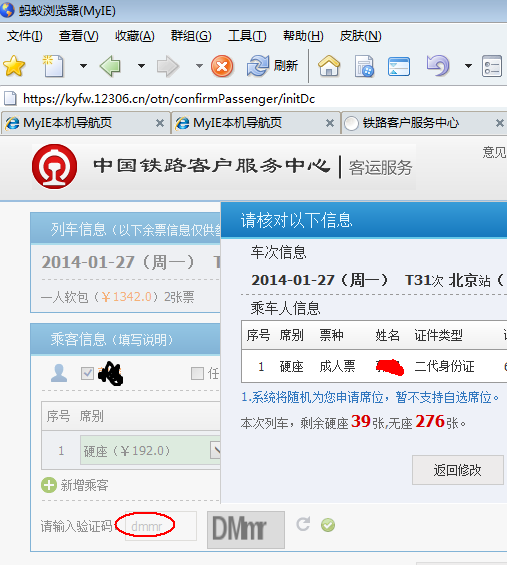507x565 pixels.
Task: Close the second MyIE本机导航页 tab
Action: (x=330, y=124)
